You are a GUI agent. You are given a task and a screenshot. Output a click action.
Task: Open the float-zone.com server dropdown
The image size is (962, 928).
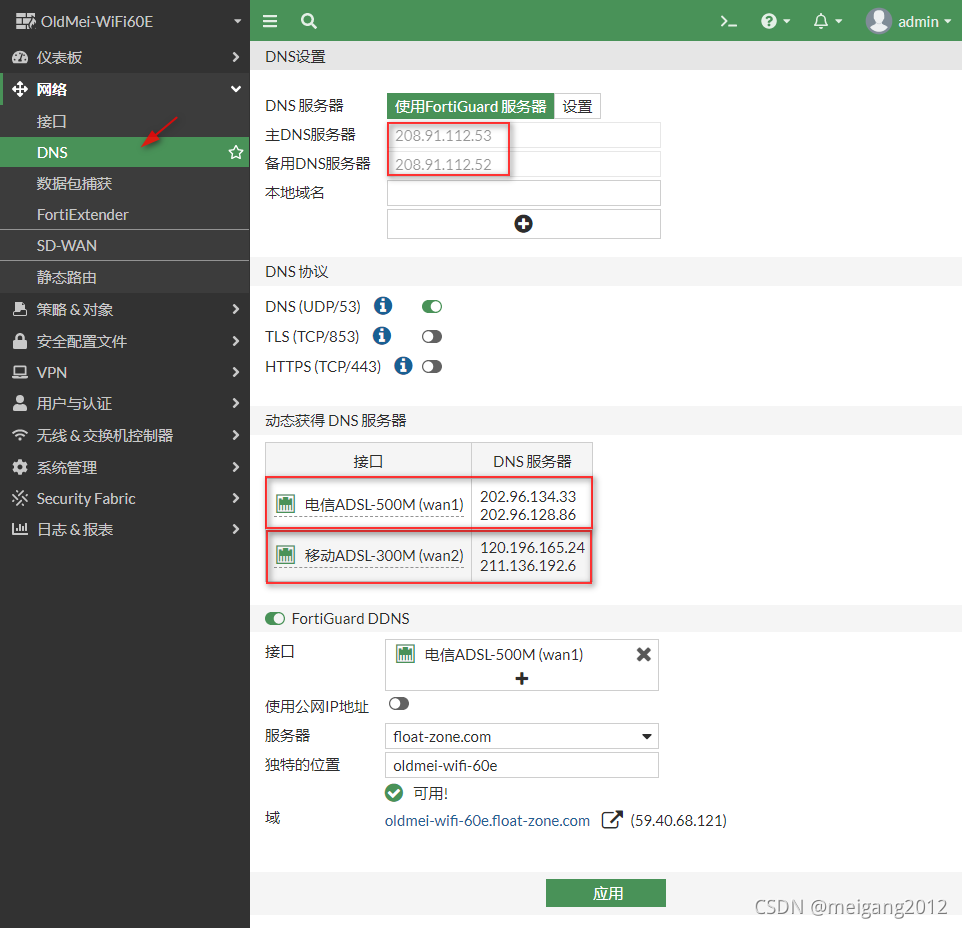(x=521, y=736)
